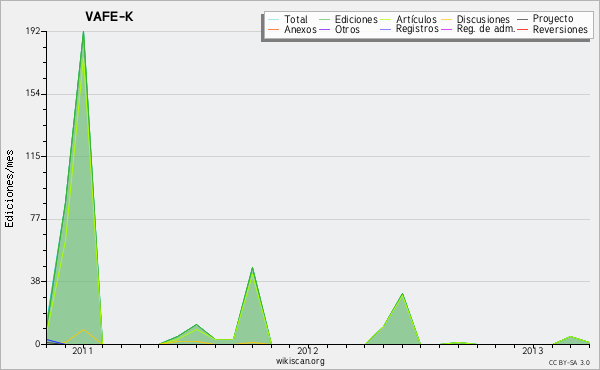Click the 2011 x-axis label
Image resolution: width=600 pixels, height=370 pixels.
click(83, 350)
